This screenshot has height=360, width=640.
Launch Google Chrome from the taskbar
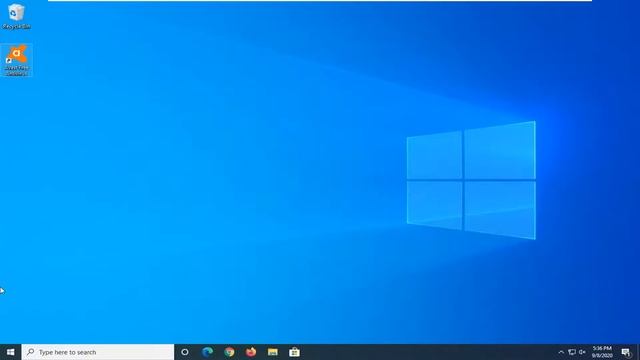coord(229,352)
